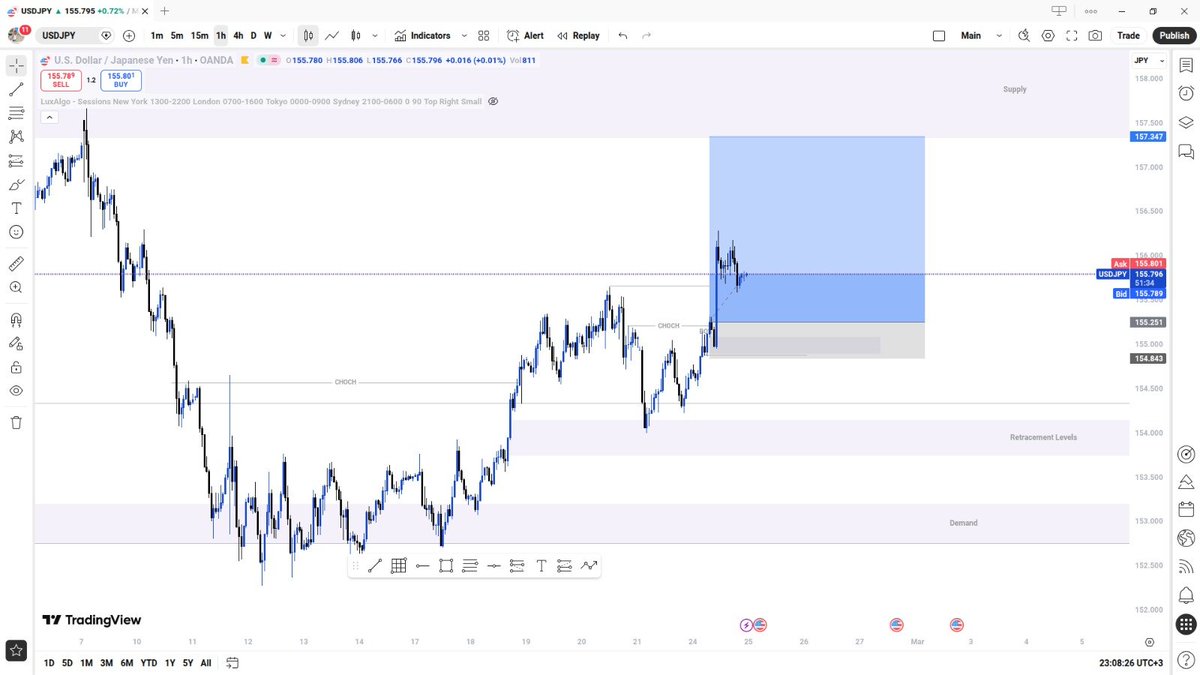1200x675 pixels.
Task: Open the USDJPY symbol search field
Action: tap(76, 35)
